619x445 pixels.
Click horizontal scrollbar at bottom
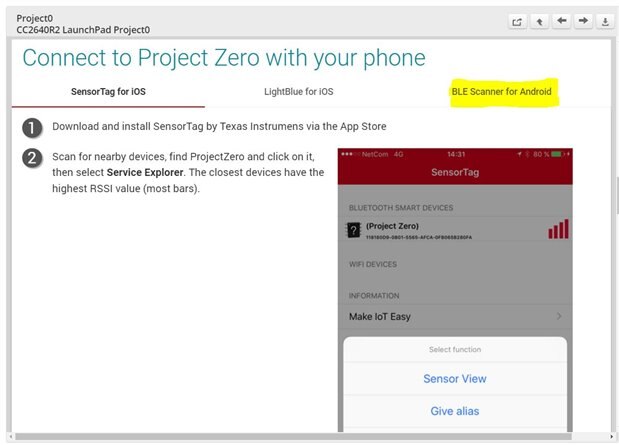coord(293,437)
